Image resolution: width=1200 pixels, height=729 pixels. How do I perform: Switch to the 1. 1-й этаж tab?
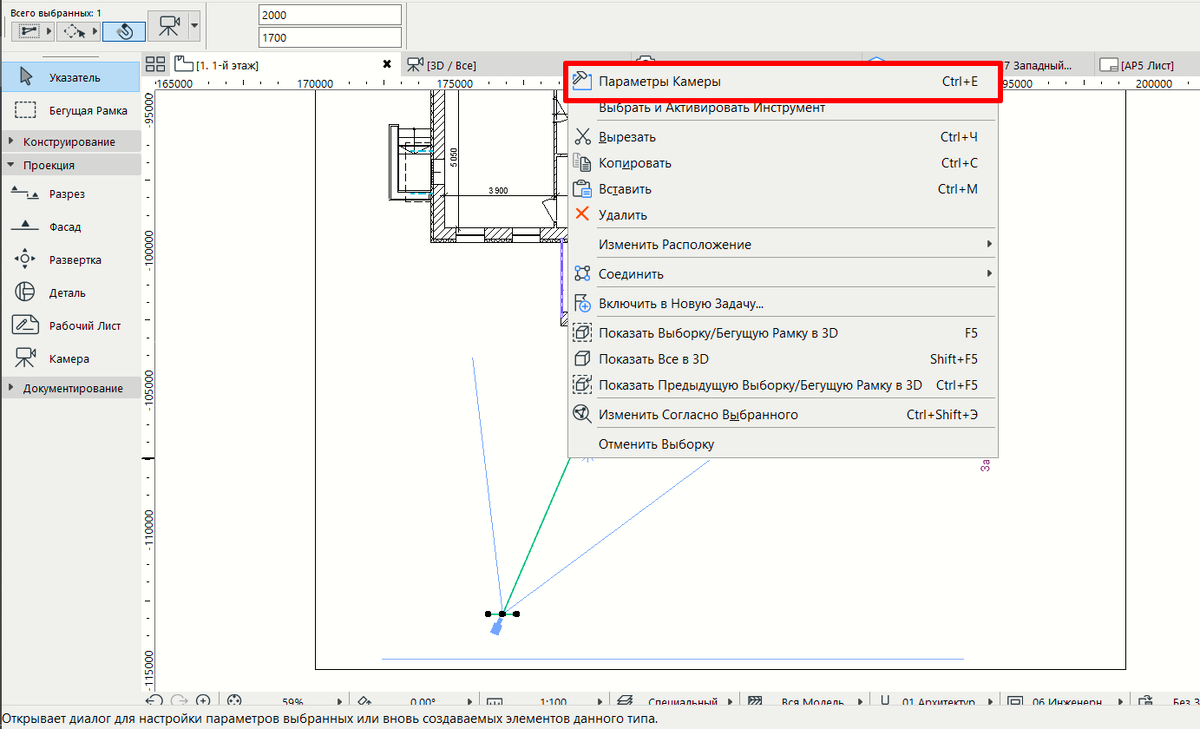pos(285,64)
